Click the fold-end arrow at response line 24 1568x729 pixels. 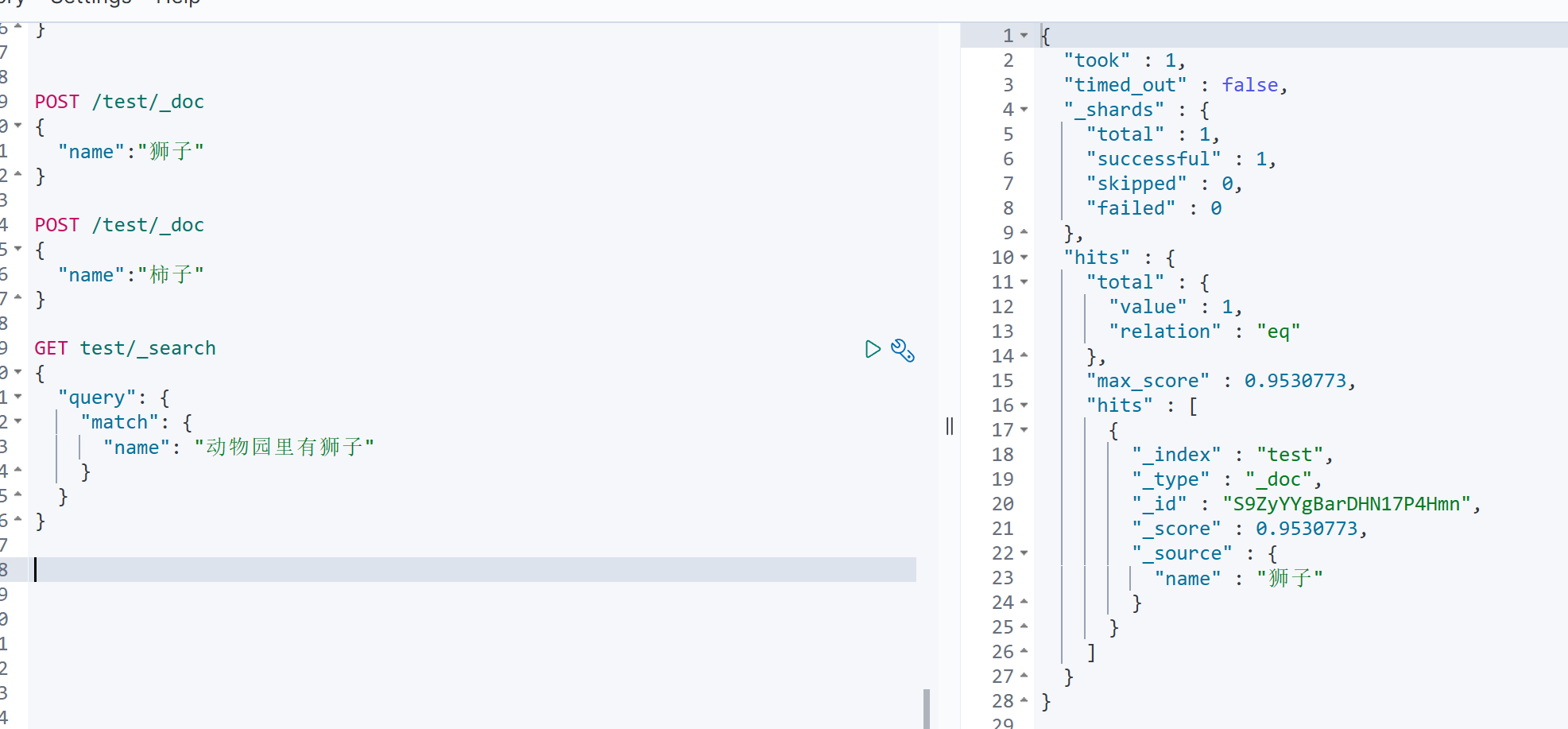pos(1024,602)
